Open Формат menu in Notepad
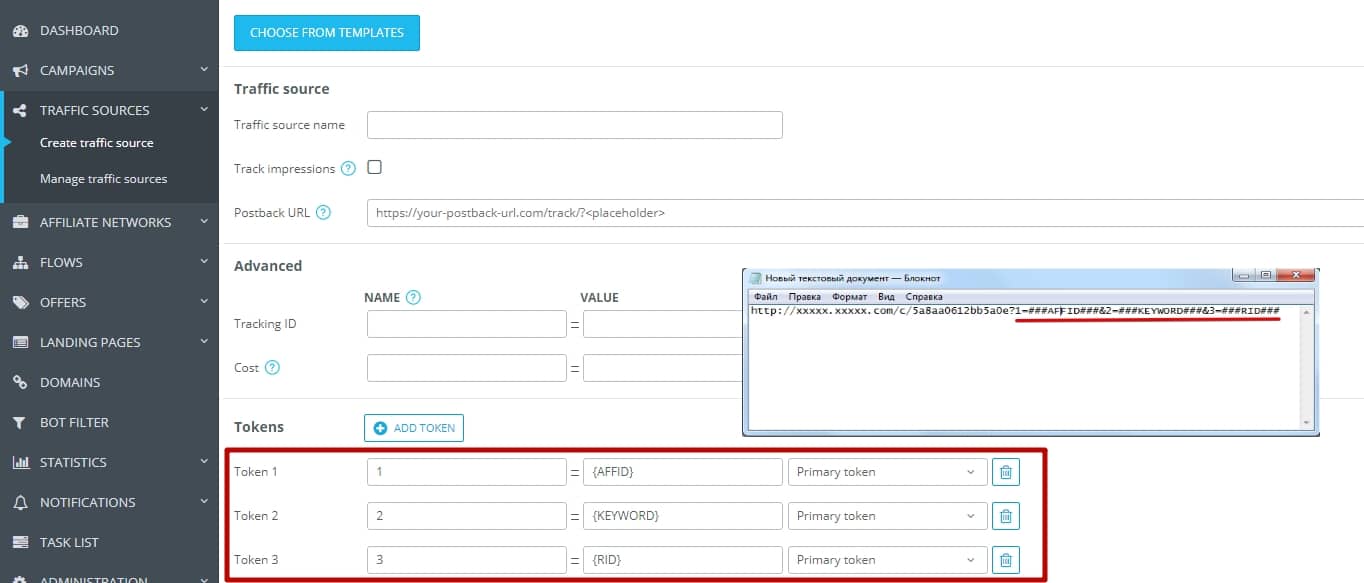 (849, 297)
